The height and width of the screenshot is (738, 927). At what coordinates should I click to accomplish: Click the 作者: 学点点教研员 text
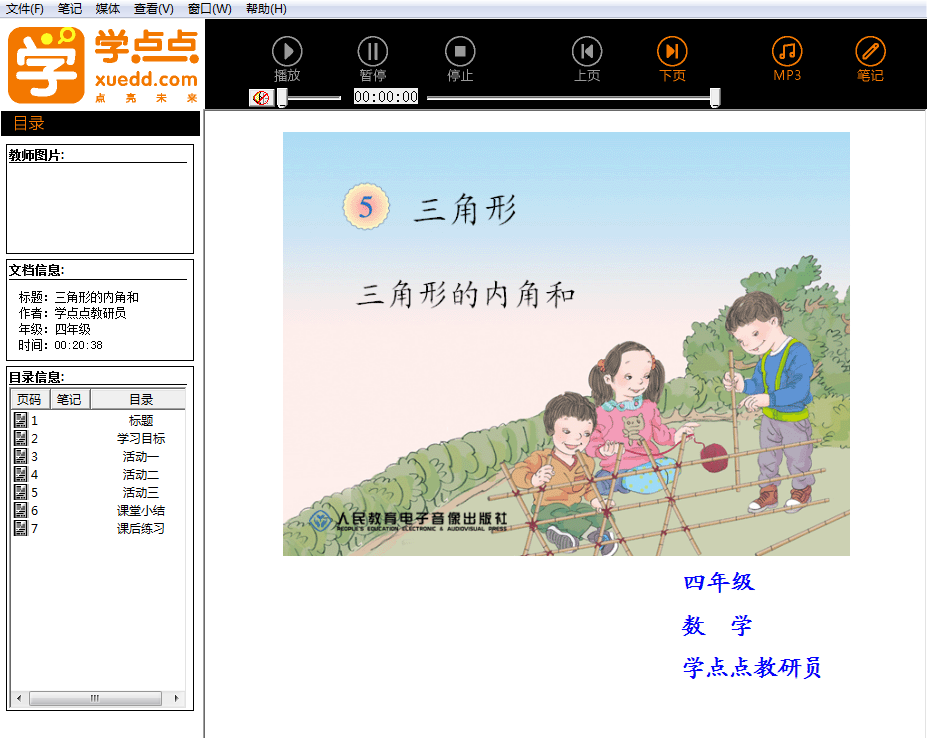[72, 313]
